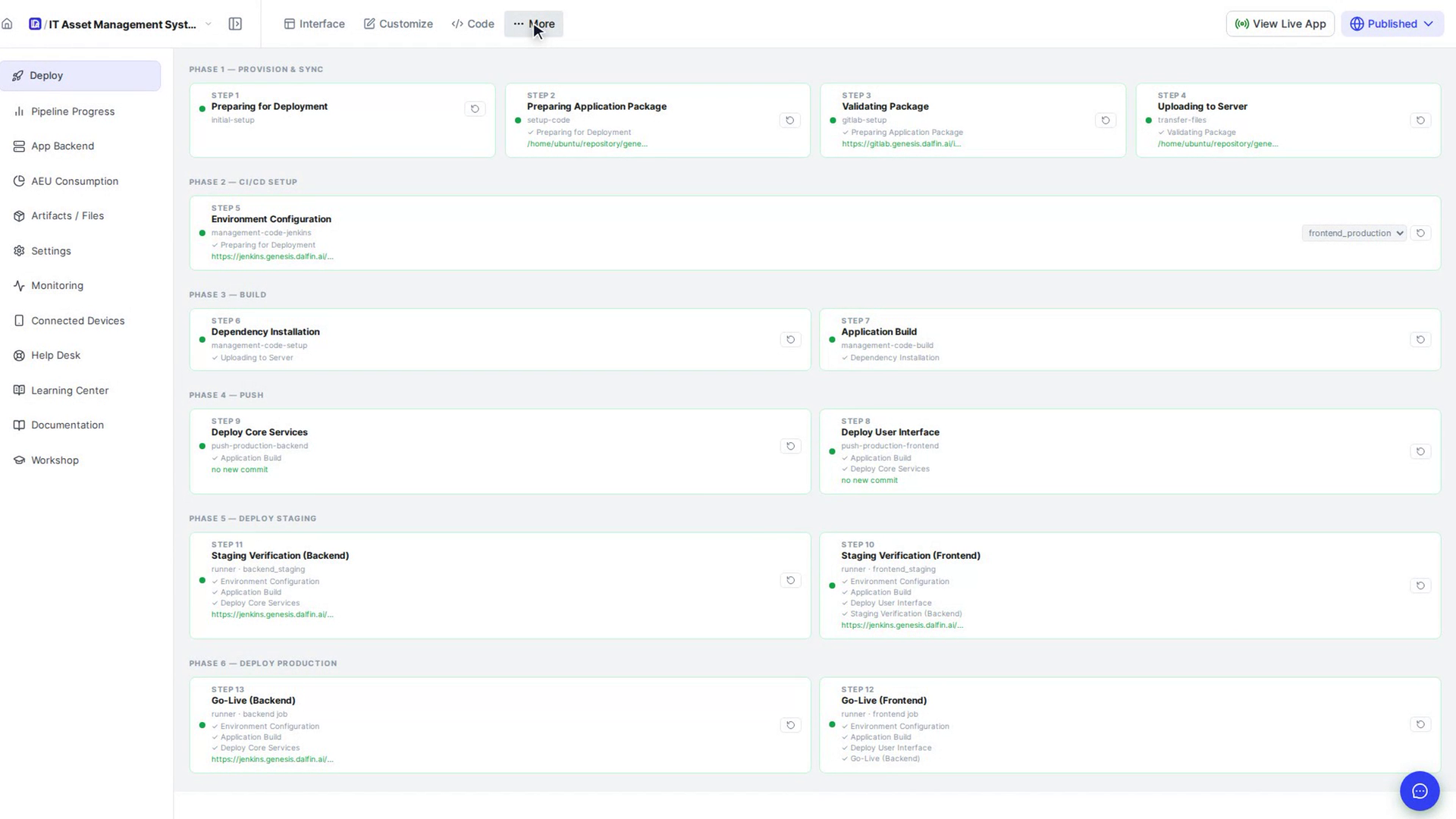Open Step 13 Go-Live Backend jenkins link

[x=272, y=760]
